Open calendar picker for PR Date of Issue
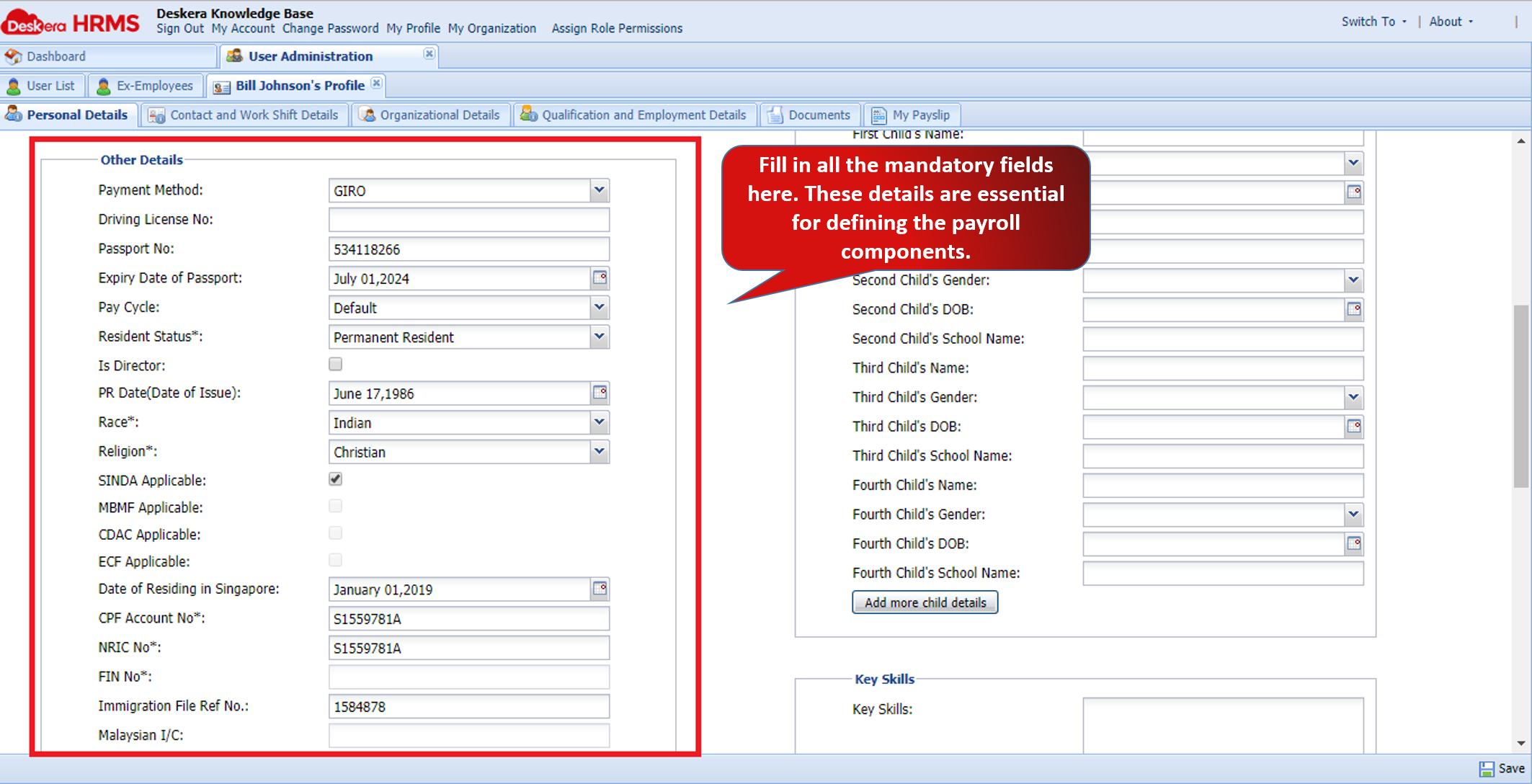 coord(600,393)
